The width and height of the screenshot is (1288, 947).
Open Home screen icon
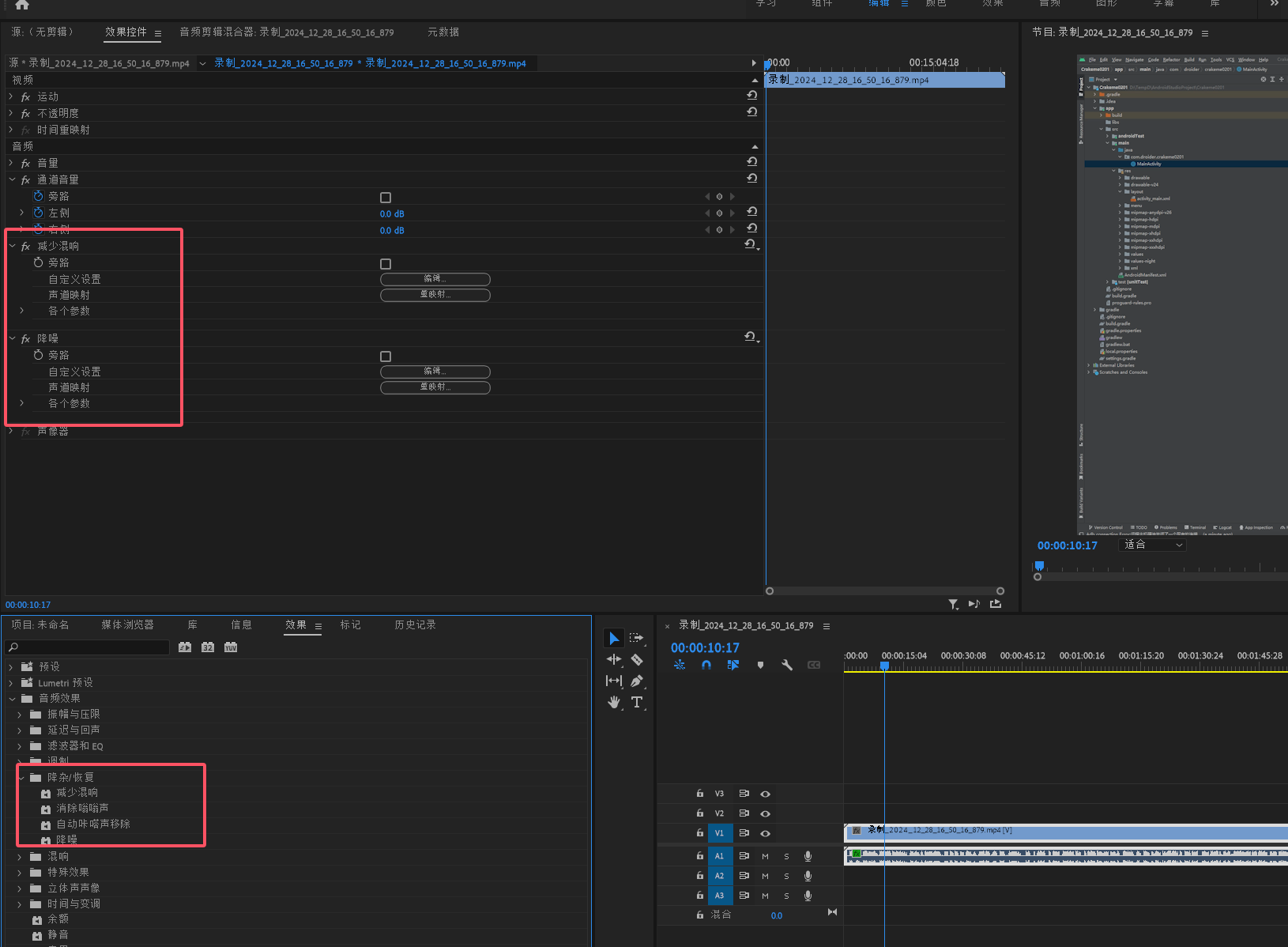coord(22,5)
